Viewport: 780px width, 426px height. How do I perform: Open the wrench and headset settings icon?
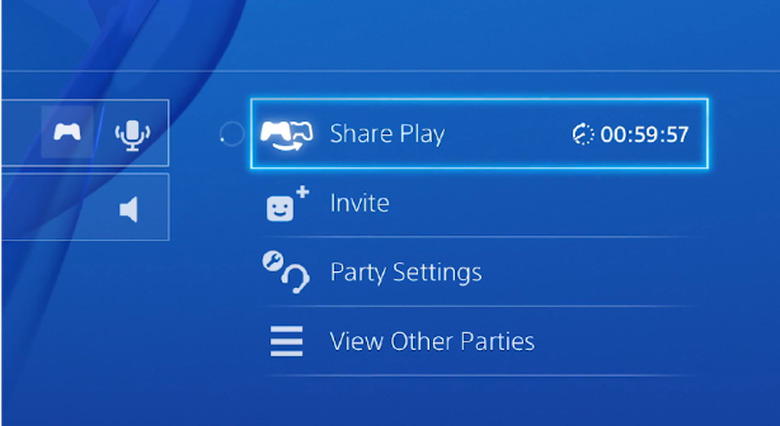286,272
